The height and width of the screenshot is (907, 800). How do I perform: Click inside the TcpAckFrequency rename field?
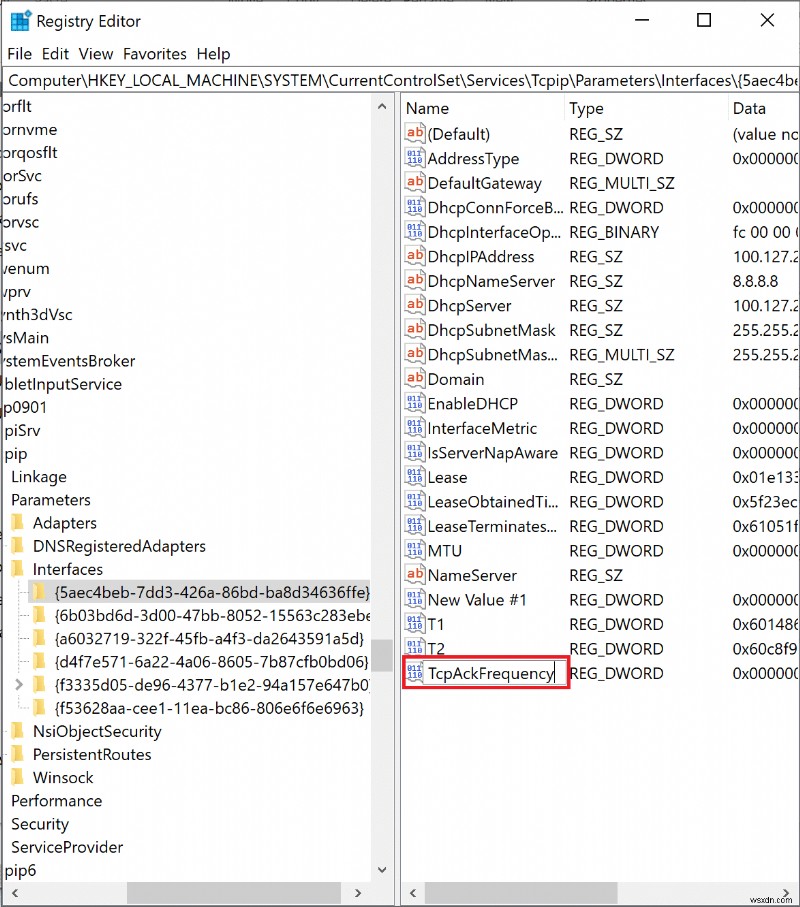tap(493, 673)
